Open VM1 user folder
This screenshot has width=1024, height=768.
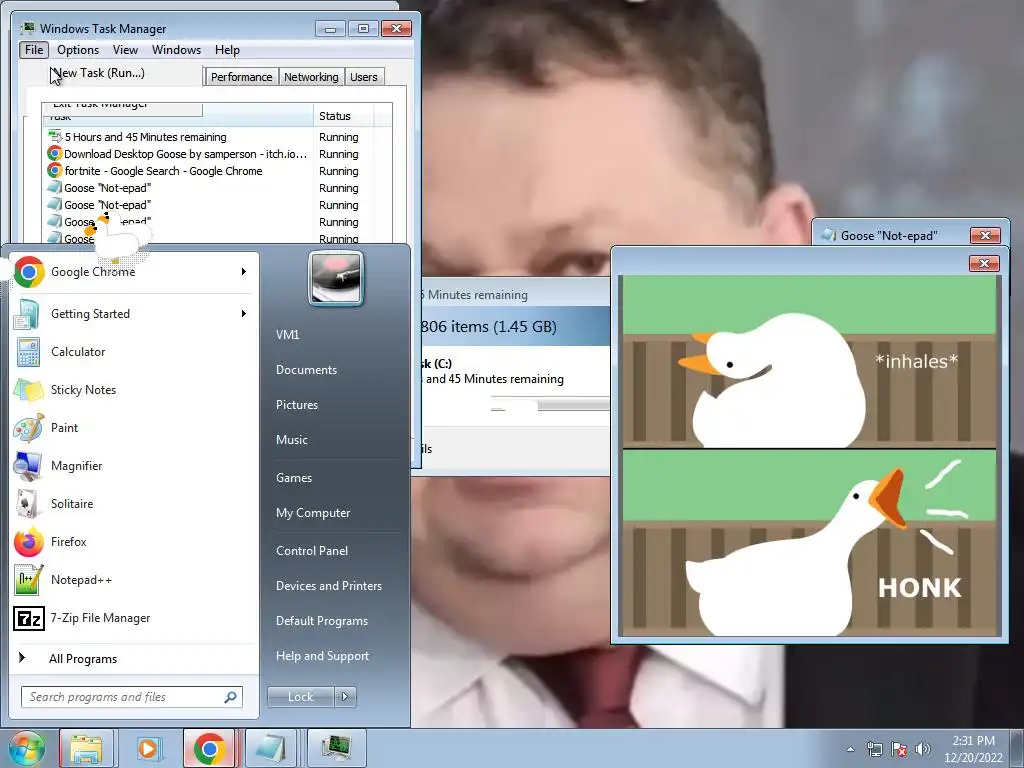pos(287,334)
